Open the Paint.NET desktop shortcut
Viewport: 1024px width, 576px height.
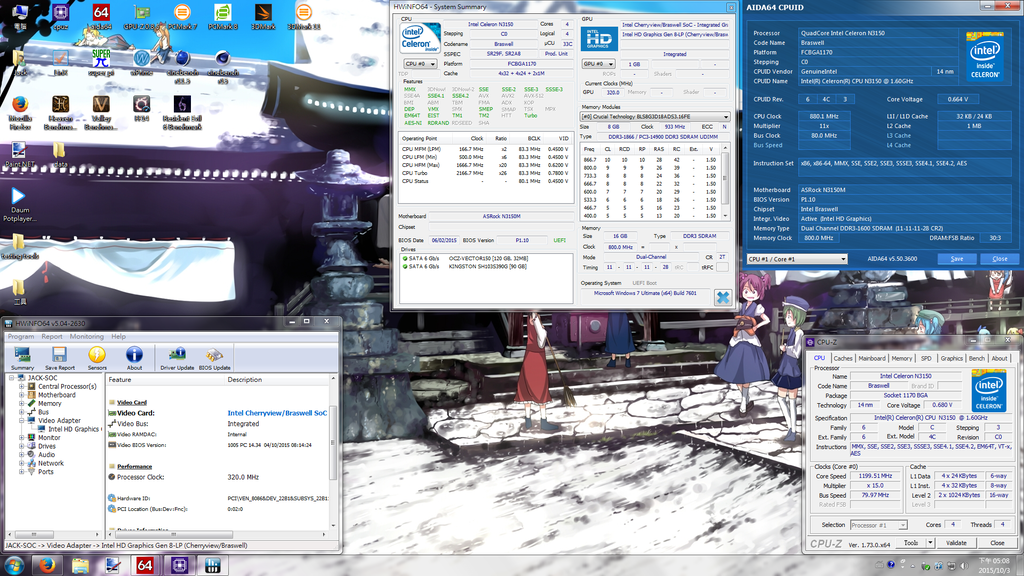(20, 155)
